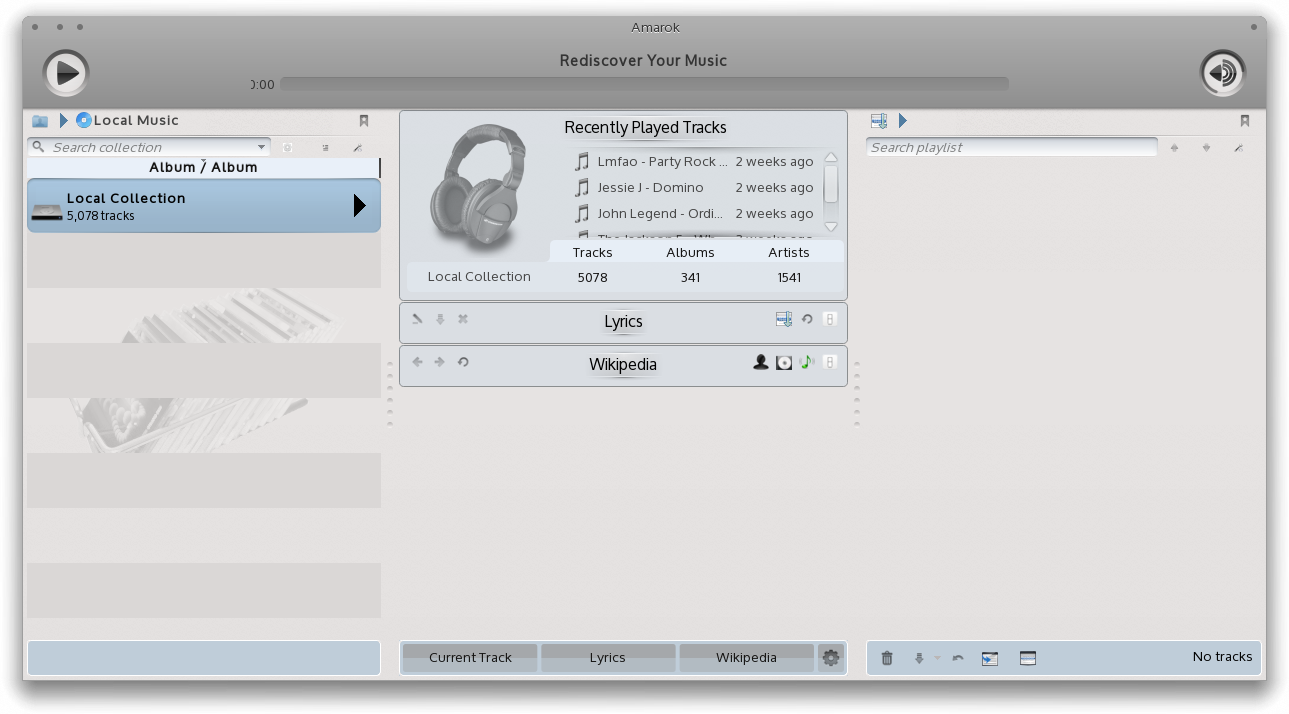Expand Local Collection with its black arrow
This screenshot has width=1289, height=714.
pos(360,206)
